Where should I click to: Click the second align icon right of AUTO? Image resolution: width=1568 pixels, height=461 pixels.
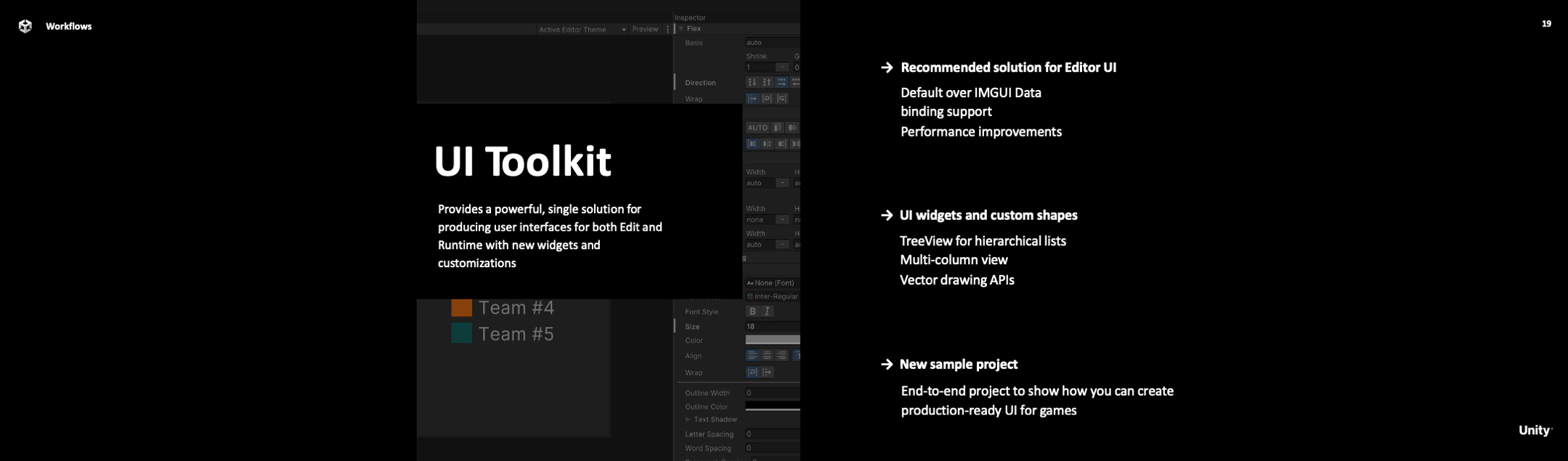click(x=792, y=127)
